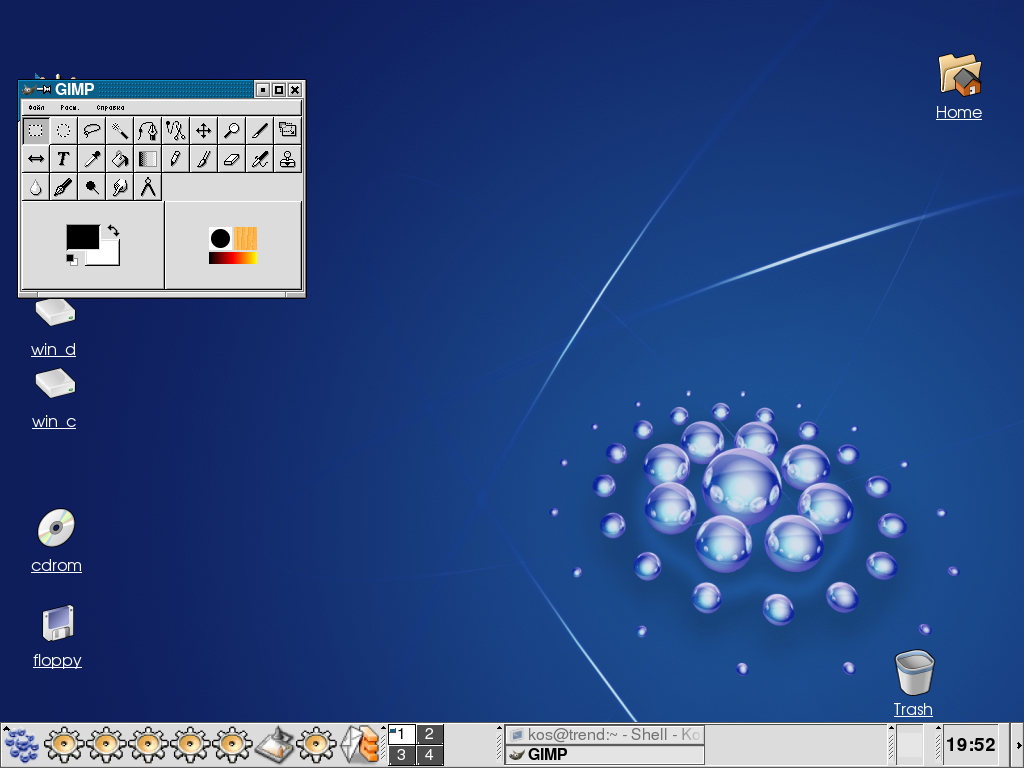Select the Ellipse Select tool
Image resolution: width=1024 pixels, height=768 pixels.
63,131
